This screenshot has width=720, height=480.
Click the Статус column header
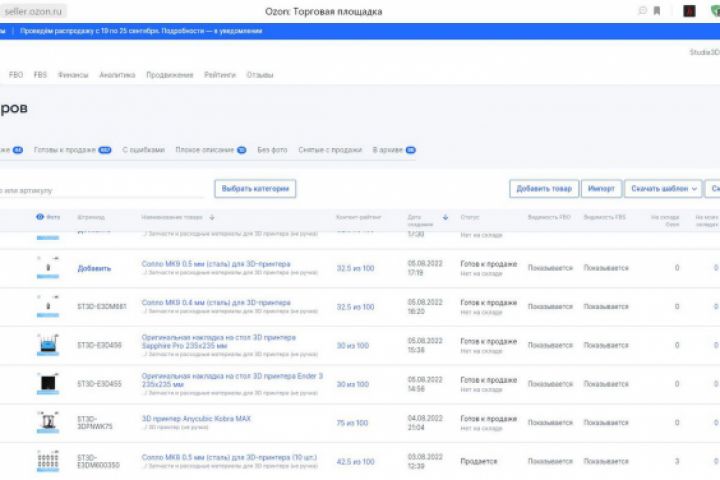470,217
